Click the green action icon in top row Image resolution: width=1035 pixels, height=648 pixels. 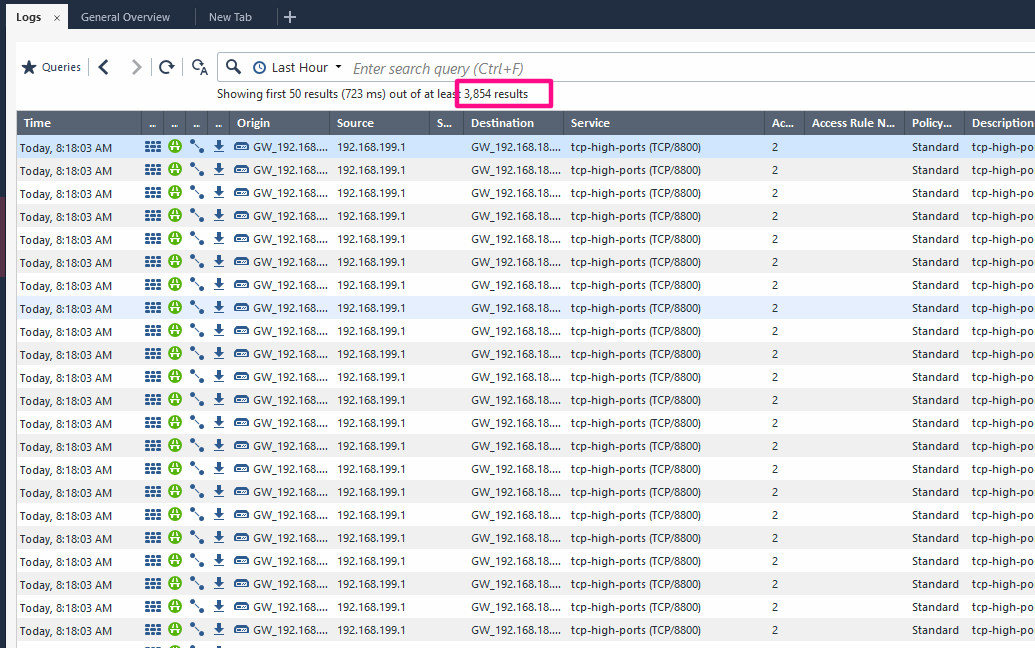click(175, 146)
